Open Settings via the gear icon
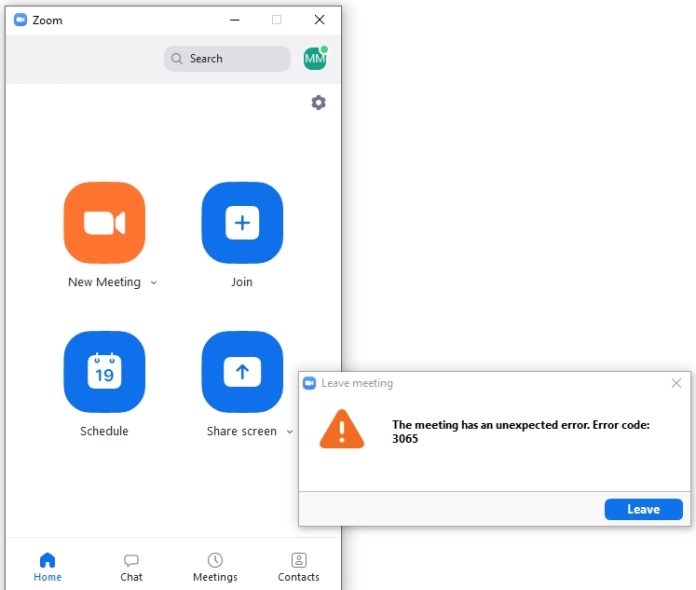The width and height of the screenshot is (696, 590). (318, 103)
